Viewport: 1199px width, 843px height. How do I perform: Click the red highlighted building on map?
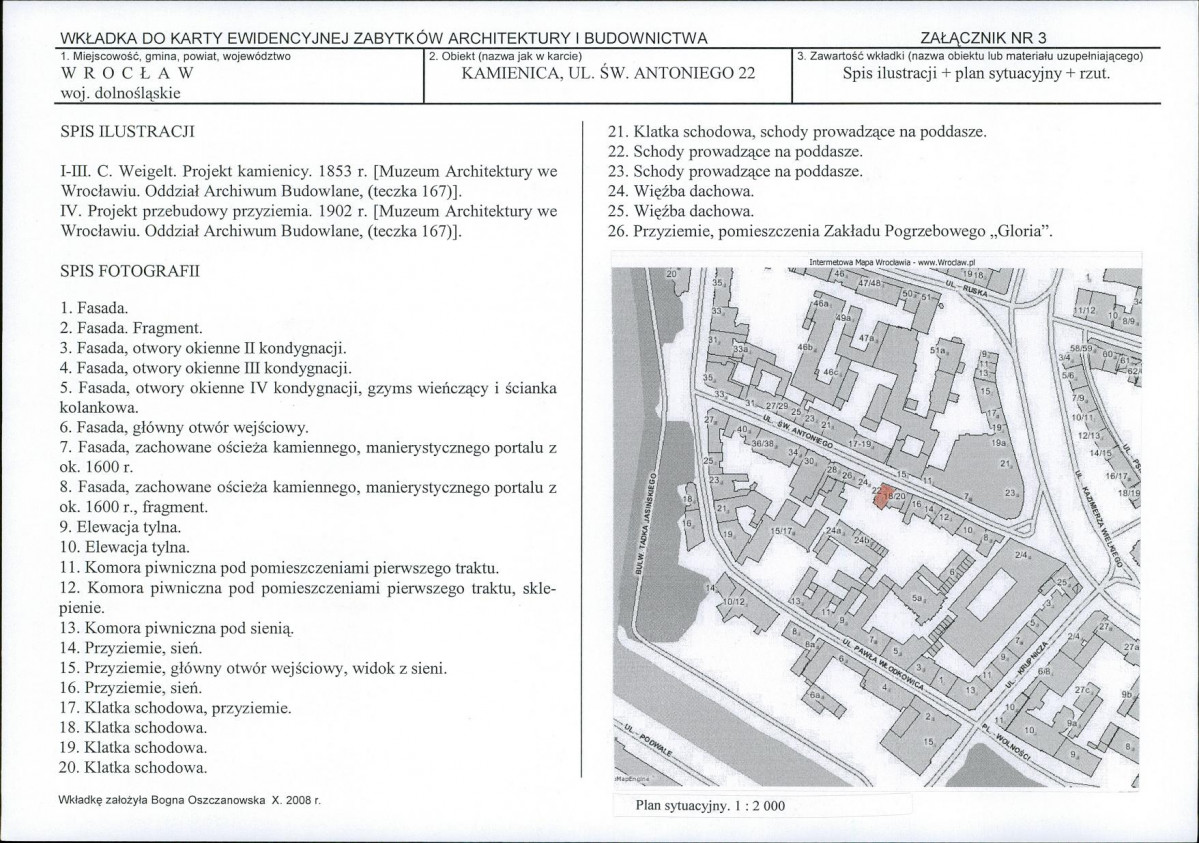tap(882, 495)
